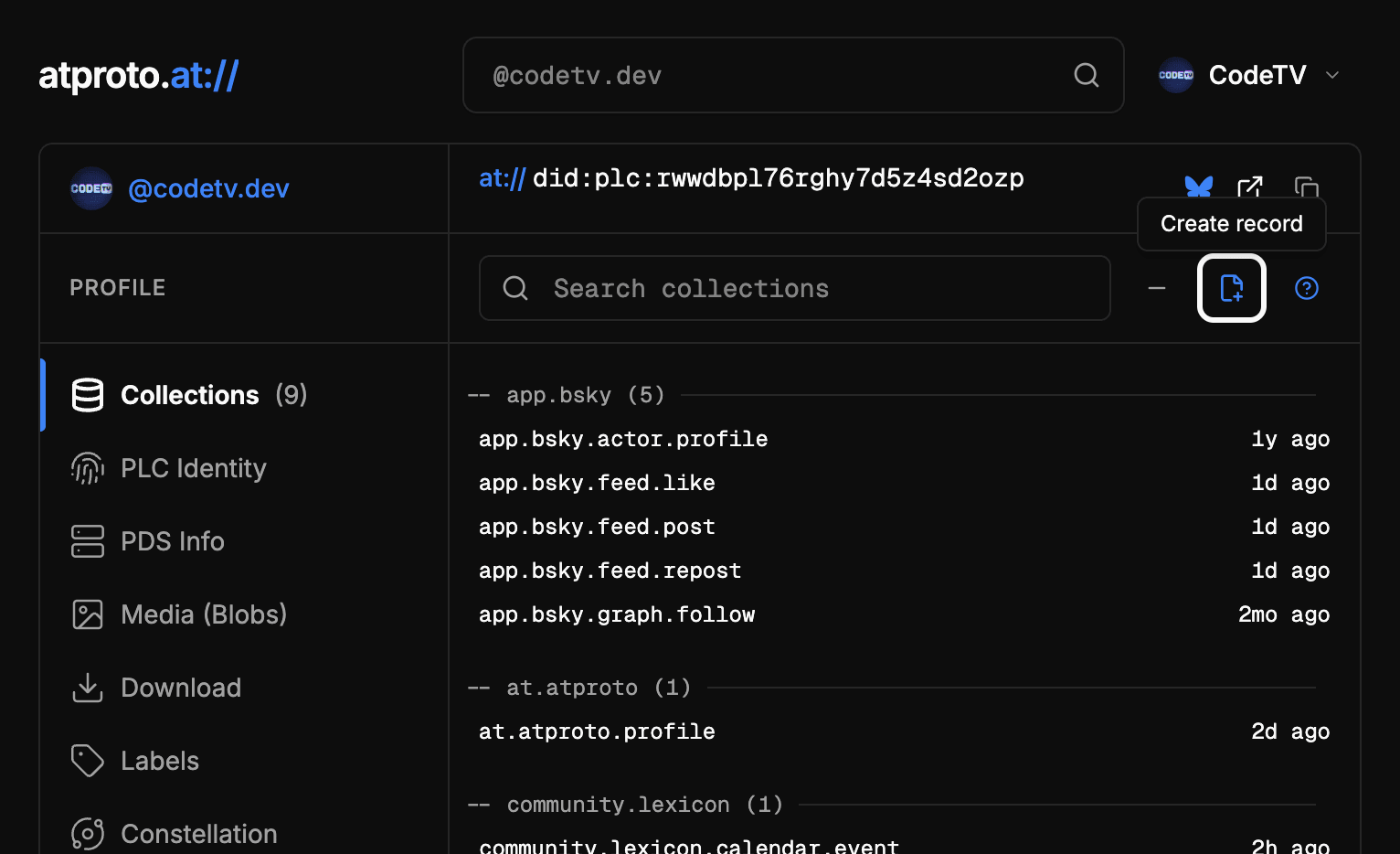The width and height of the screenshot is (1400, 854).
Task: Click the '1y ago' timestamp
Action: pyautogui.click(x=1290, y=439)
